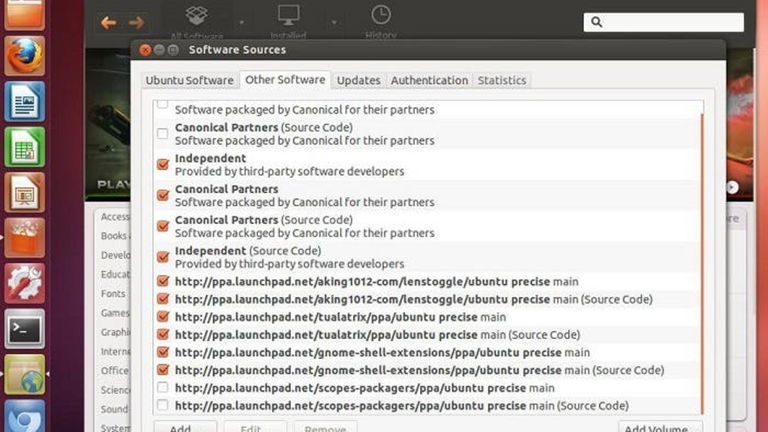Enable scopes-packagers main (Source Code) PPA
The width and height of the screenshot is (768, 432).
[x=163, y=405]
